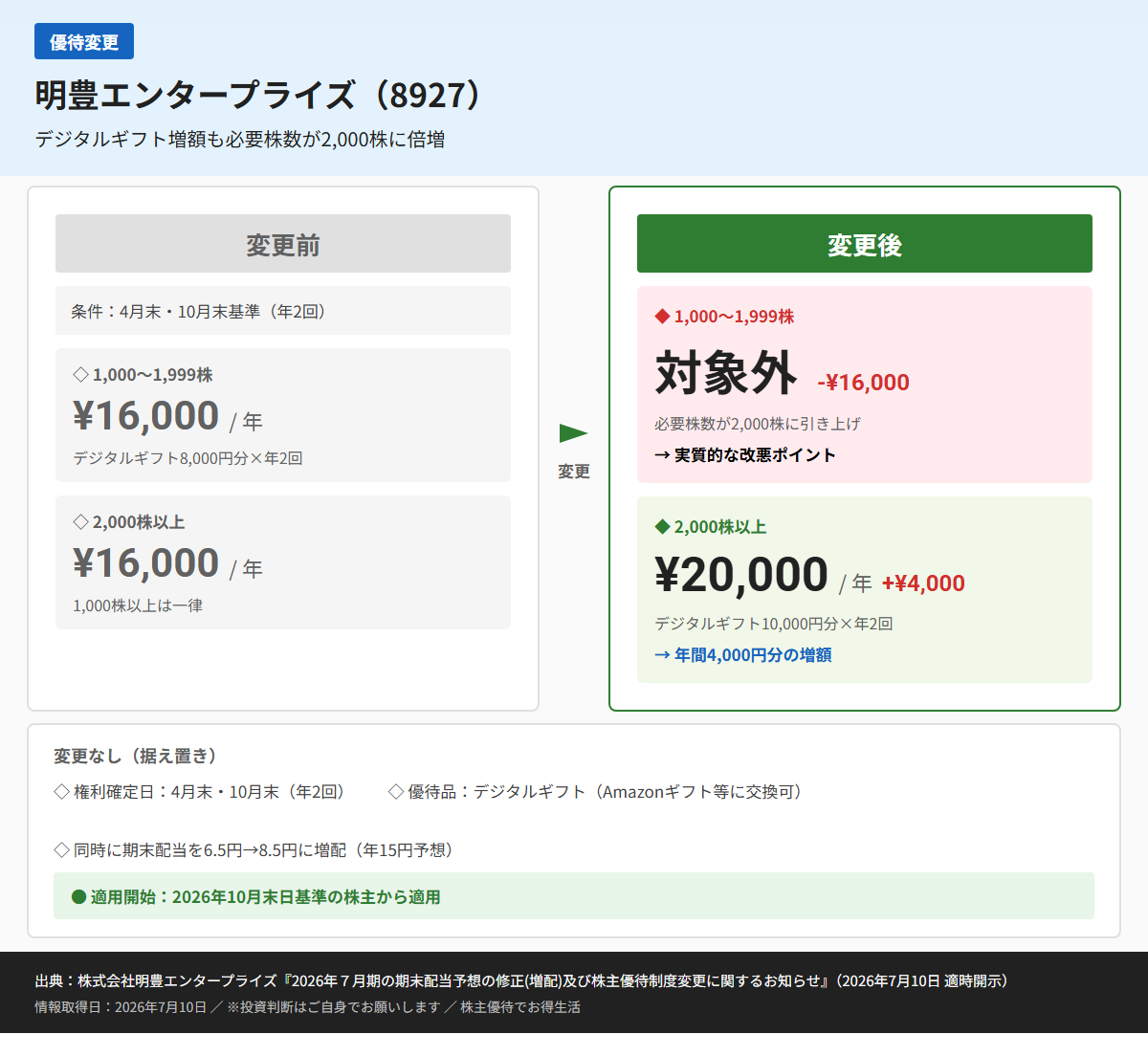Click → 実質的な改悪ポイント line
1148x1056 pixels.
(745, 455)
